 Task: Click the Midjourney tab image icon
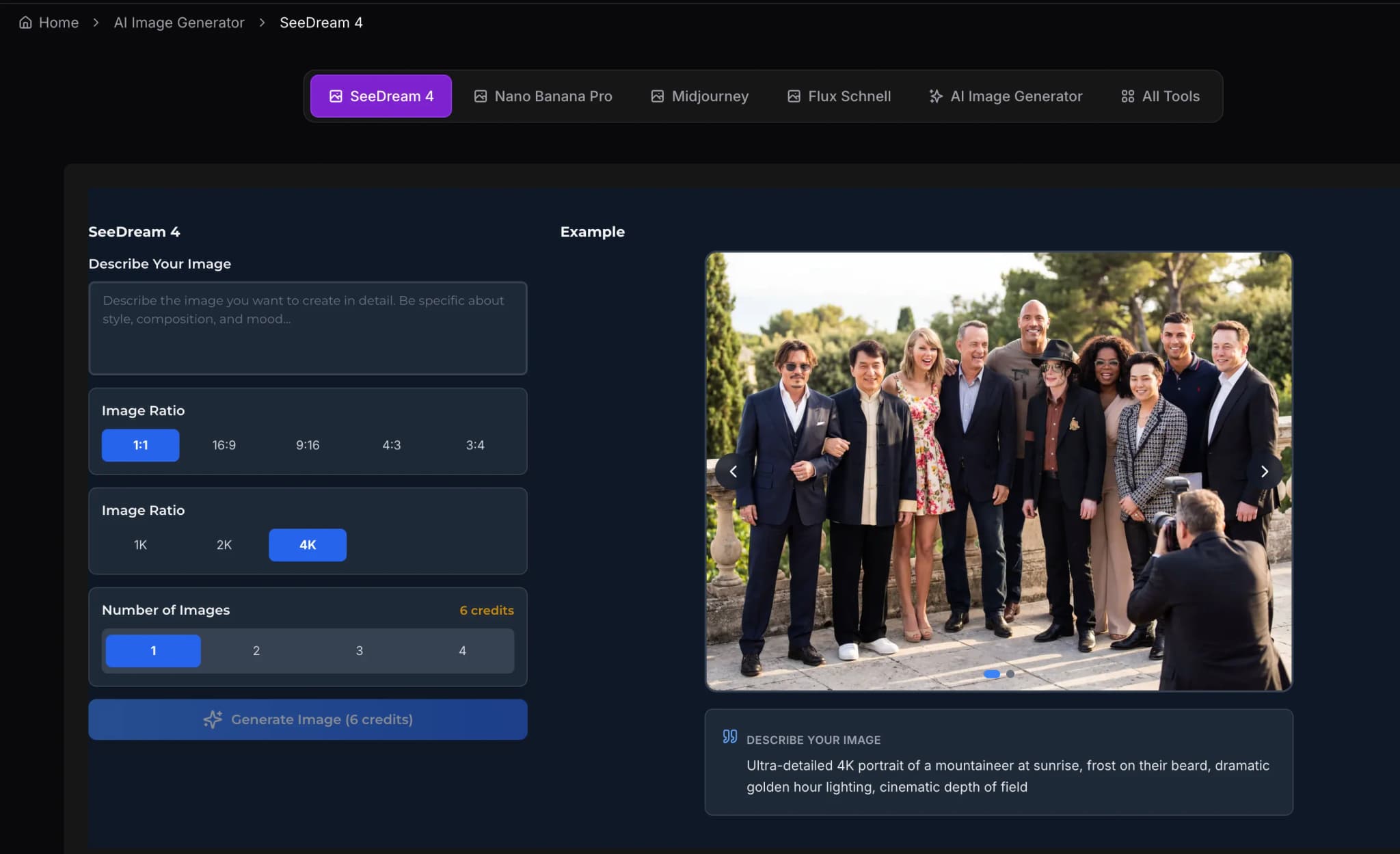point(657,96)
